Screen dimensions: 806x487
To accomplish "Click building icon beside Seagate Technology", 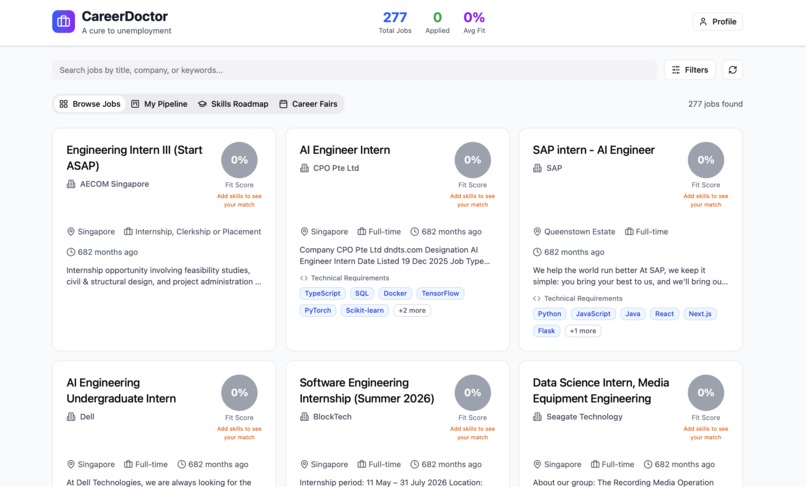I will click(x=537, y=417).
